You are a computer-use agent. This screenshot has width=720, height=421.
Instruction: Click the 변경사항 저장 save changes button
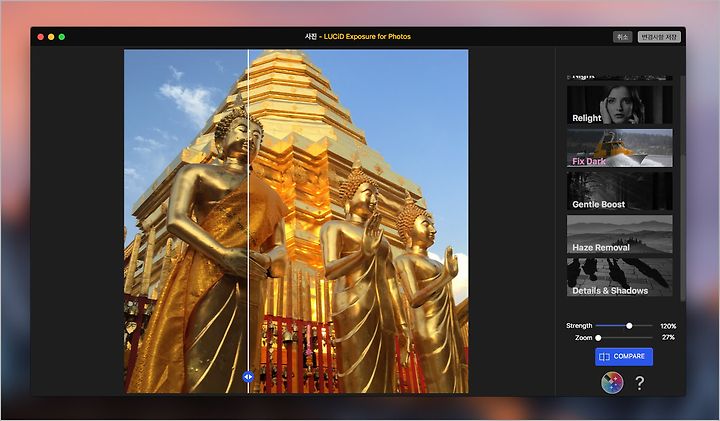[x=659, y=37]
